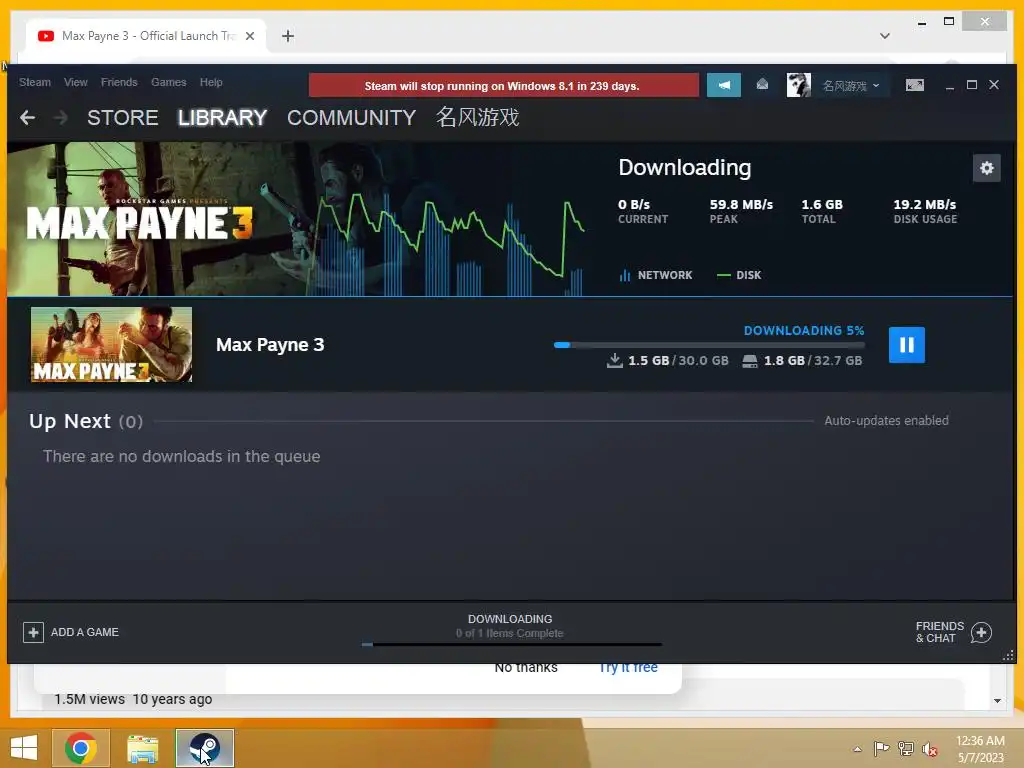Click the Add a Game plus icon
Viewport: 1024px width, 768px height.
tap(33, 632)
